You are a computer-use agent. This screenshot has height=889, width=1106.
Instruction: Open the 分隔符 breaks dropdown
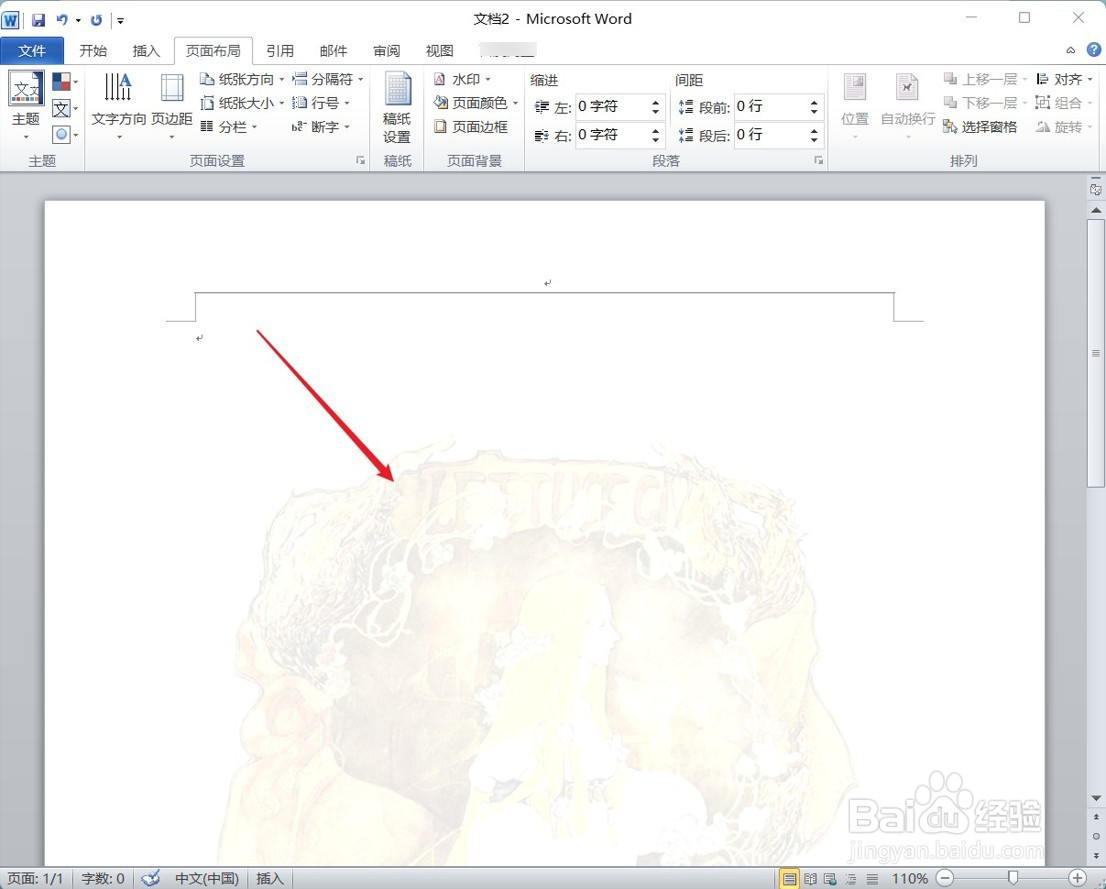click(328, 79)
